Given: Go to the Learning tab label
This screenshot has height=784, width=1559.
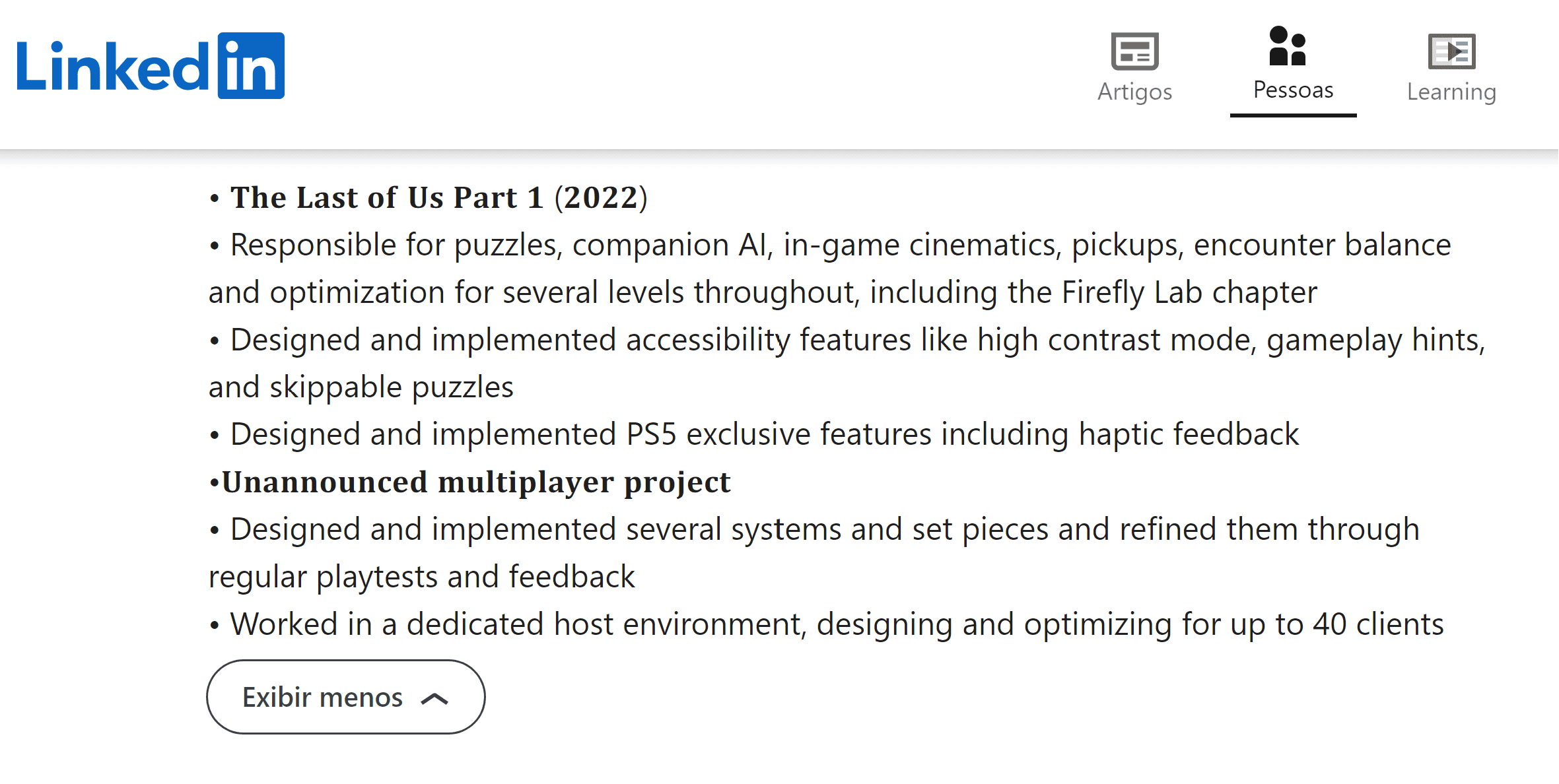Looking at the screenshot, I should click(x=1451, y=92).
